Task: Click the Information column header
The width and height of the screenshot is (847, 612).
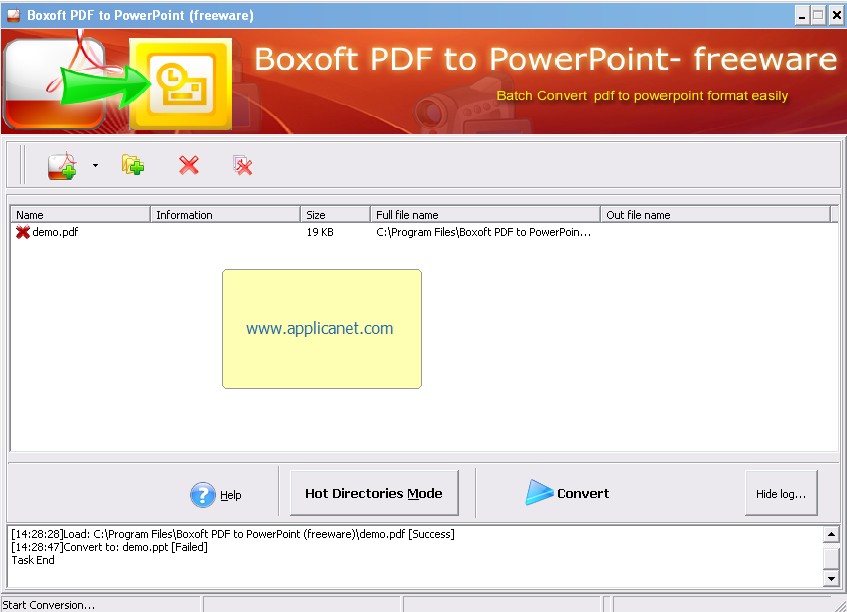Action: coord(225,214)
